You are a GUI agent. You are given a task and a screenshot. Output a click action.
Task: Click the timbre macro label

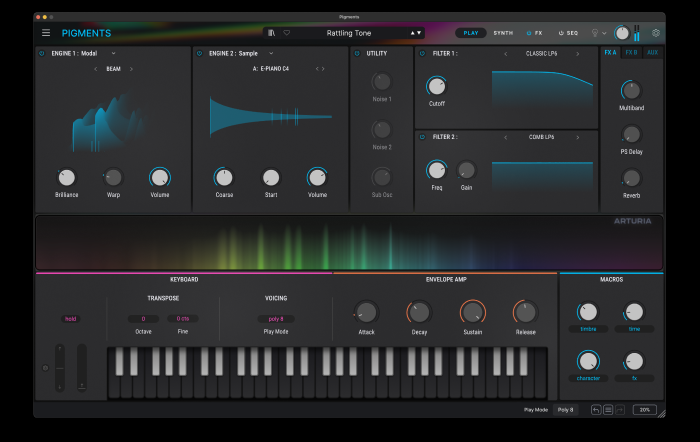pyautogui.click(x=588, y=329)
